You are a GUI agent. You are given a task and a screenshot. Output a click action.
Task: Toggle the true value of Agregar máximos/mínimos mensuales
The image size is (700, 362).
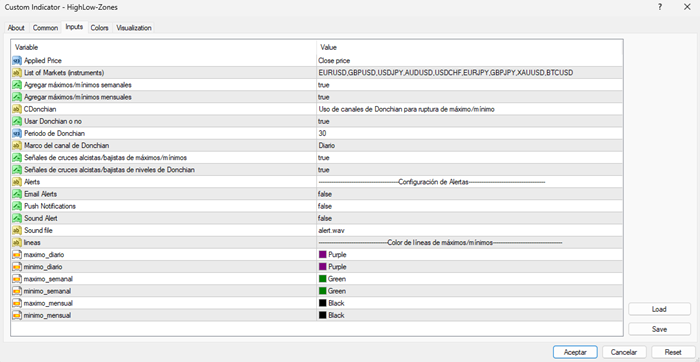pos(324,97)
